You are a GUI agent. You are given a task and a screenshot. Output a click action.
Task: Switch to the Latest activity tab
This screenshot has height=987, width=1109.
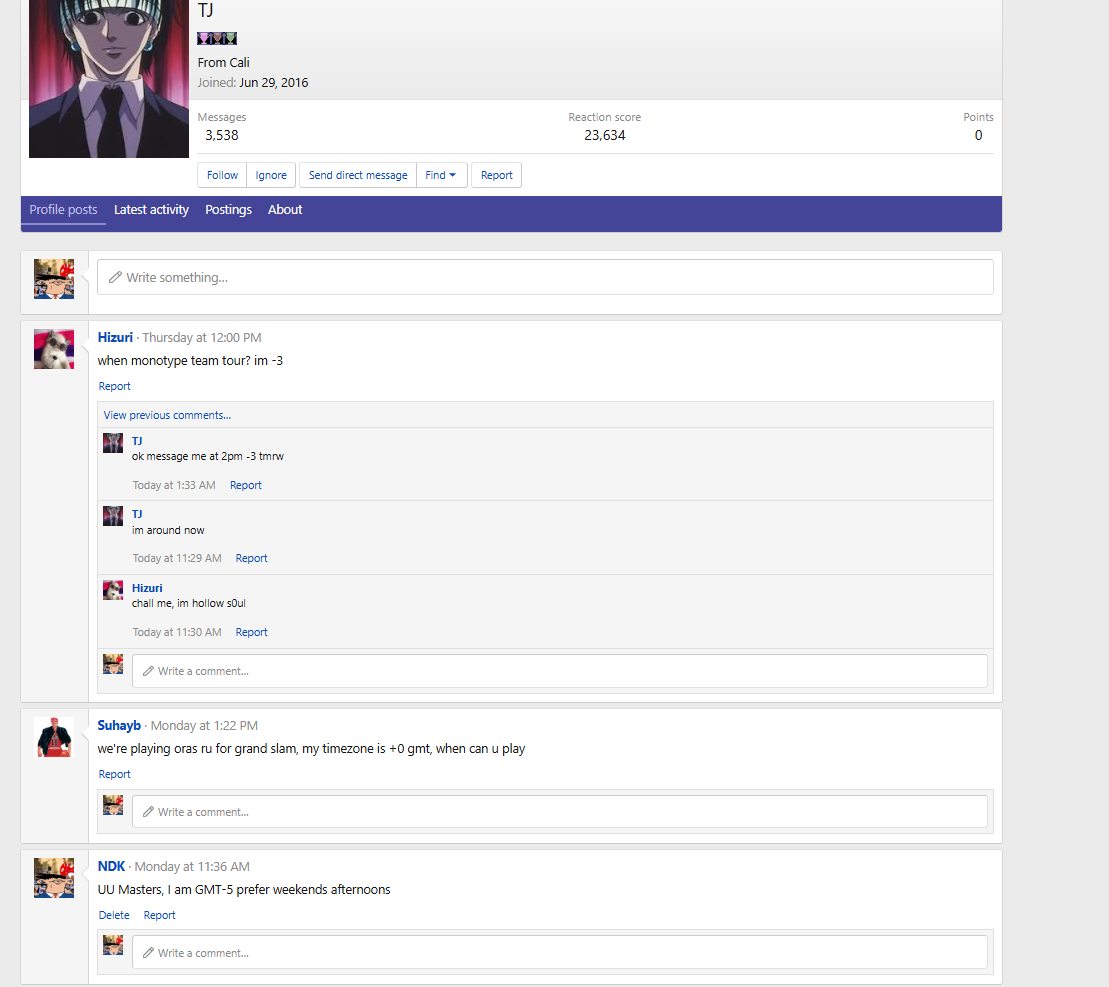(151, 210)
